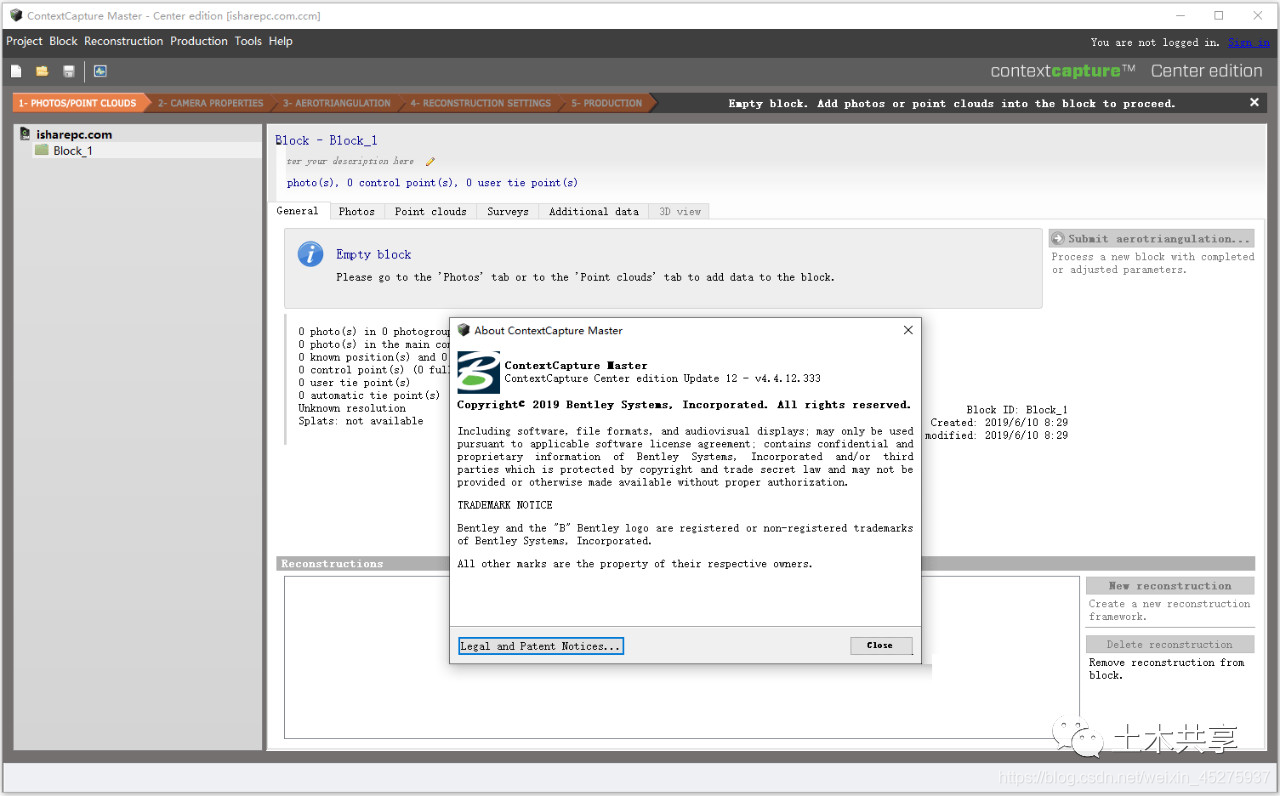This screenshot has width=1280, height=796.
Task: Click the Bentley logo in the About dialog
Action: 478,372
